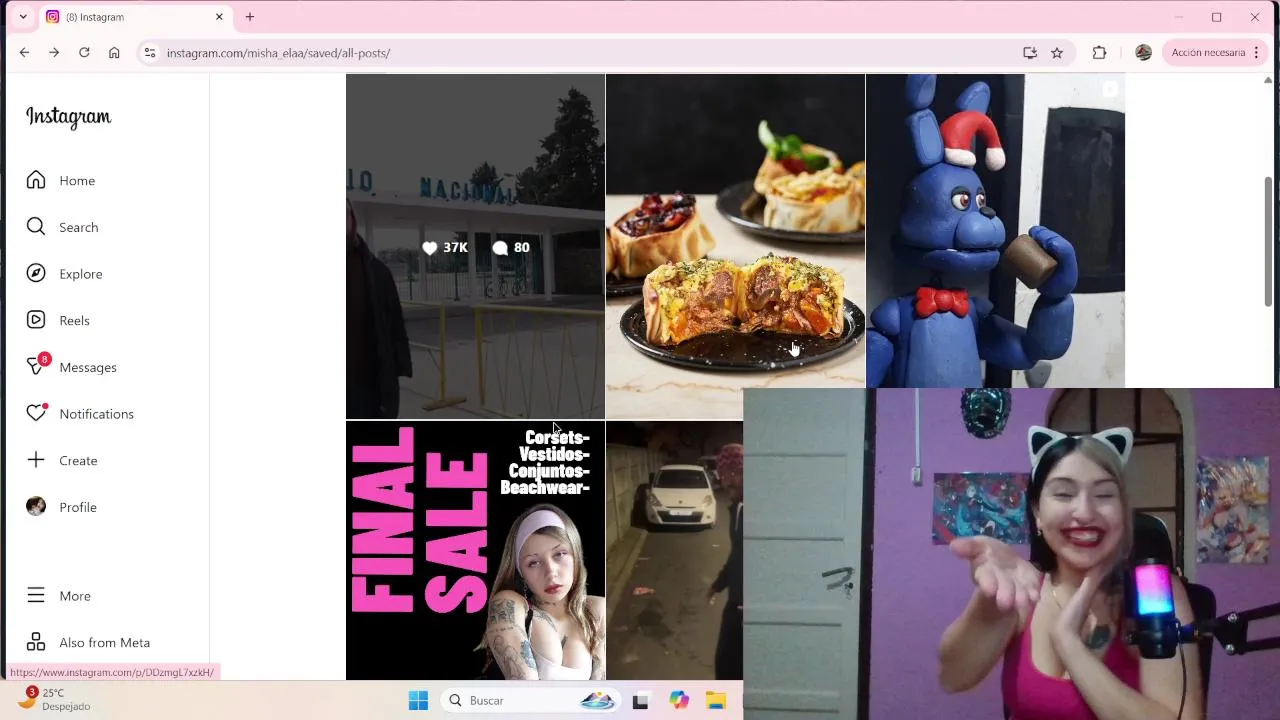The width and height of the screenshot is (1280, 720).
Task: Open the browser extensions puzzle icon
Action: (1099, 53)
